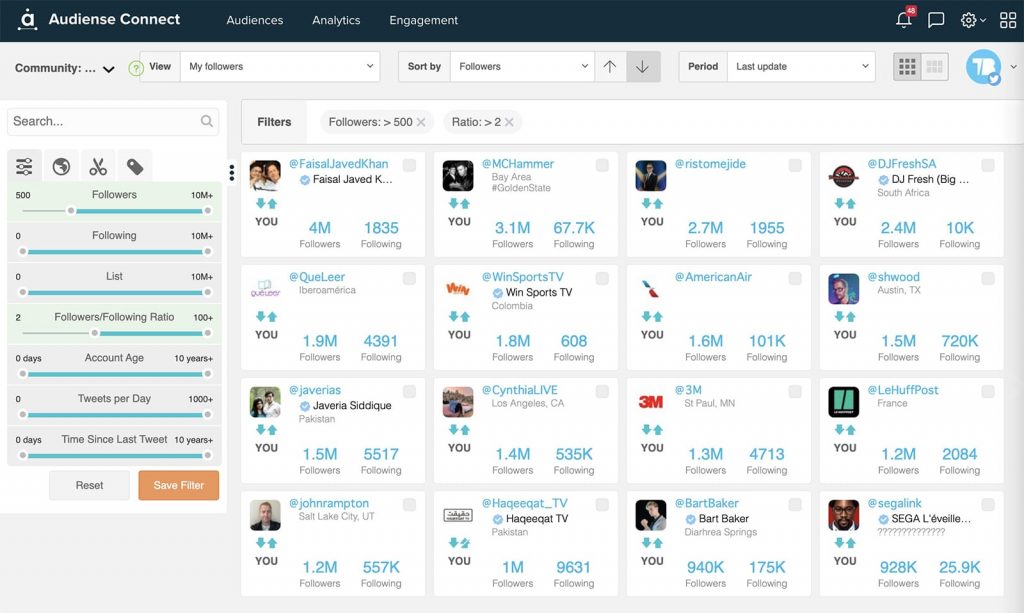Click follow arrows on the MCHammer card
This screenshot has width=1024, height=613.
[x=459, y=204]
